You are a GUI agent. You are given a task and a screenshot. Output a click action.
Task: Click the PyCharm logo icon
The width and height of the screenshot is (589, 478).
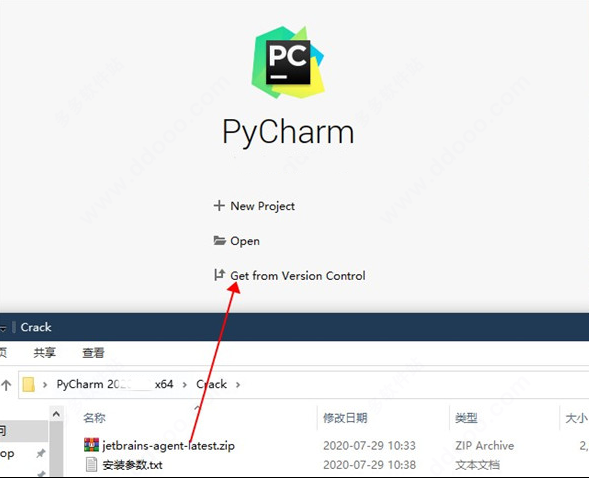click(288, 62)
